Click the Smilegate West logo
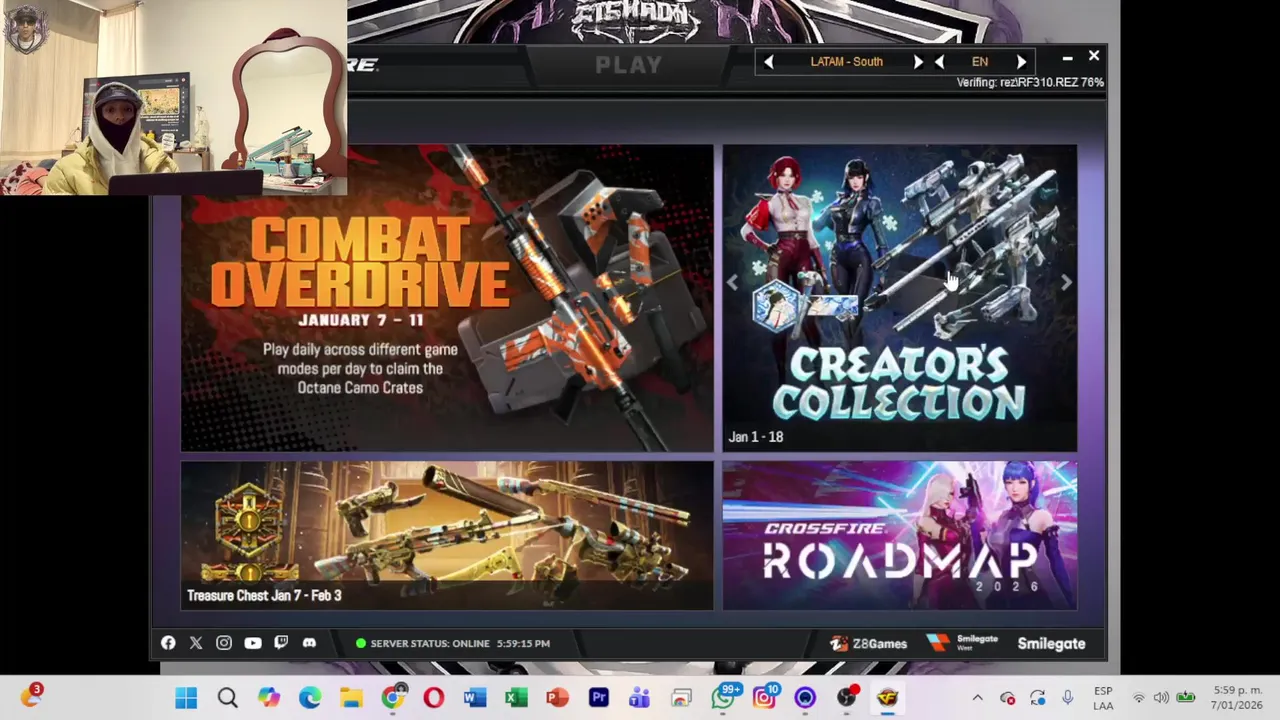Viewport: 1280px width, 720px height. (961, 643)
